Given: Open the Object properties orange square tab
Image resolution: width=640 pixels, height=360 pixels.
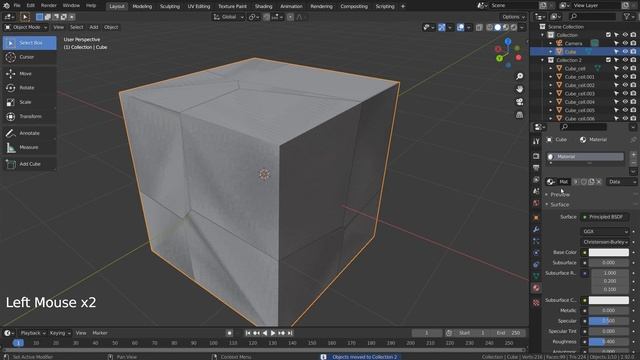Looking at the screenshot, I should (x=536, y=218).
